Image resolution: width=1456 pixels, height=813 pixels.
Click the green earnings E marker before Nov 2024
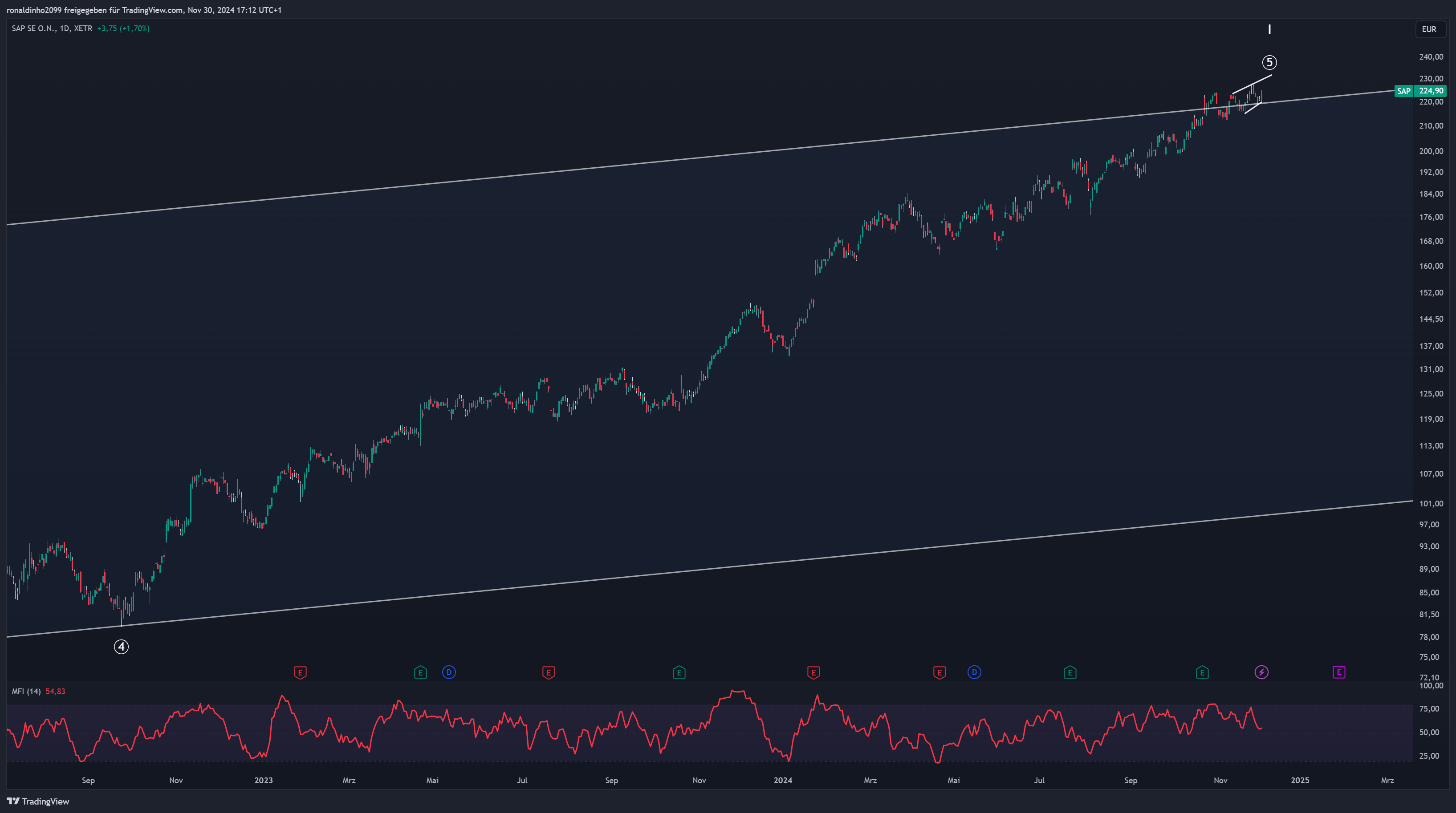click(1202, 672)
